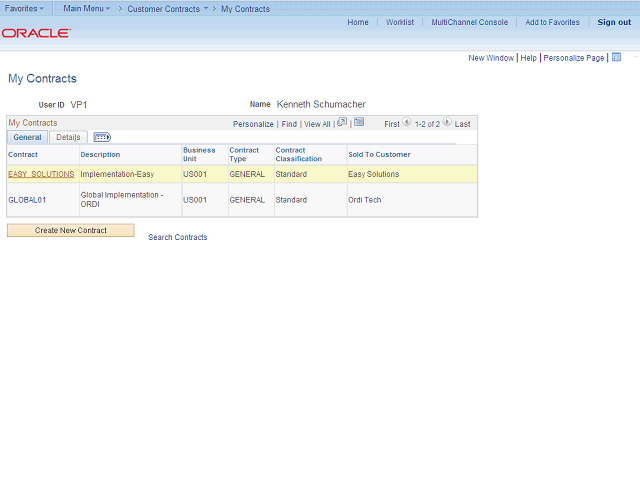The height and width of the screenshot is (480, 640).
Task: Sign out of the application
Action: (x=614, y=22)
